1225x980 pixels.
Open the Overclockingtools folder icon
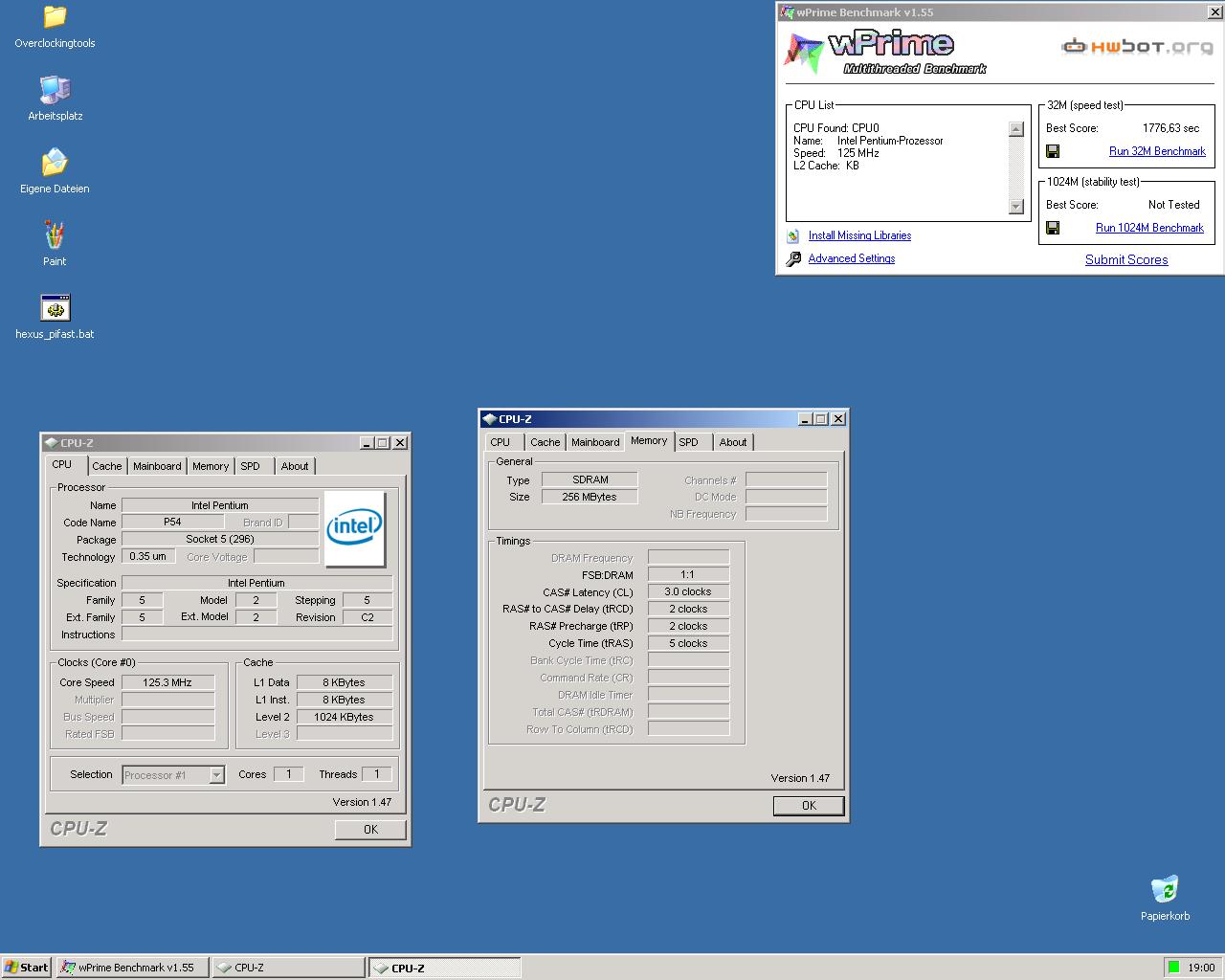point(55,17)
